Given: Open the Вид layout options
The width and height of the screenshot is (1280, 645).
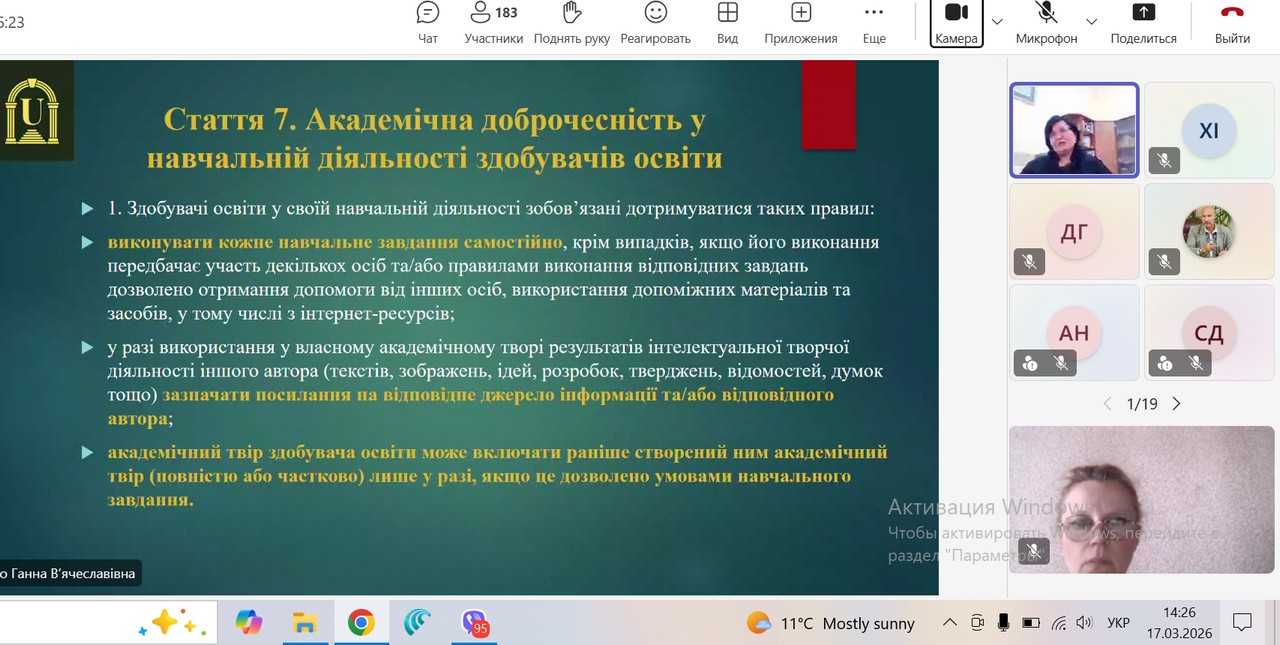Looking at the screenshot, I should pyautogui.click(x=727, y=23).
